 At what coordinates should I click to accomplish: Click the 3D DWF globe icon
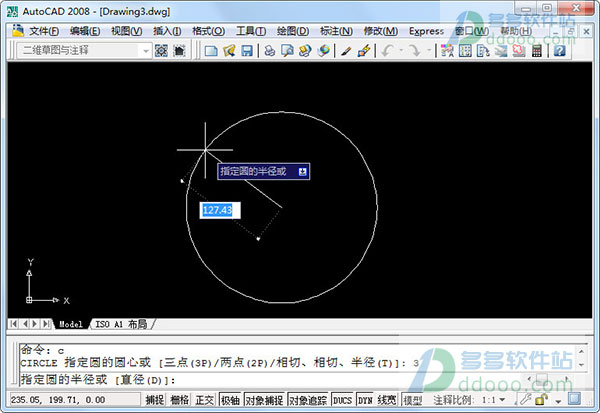tap(324, 51)
